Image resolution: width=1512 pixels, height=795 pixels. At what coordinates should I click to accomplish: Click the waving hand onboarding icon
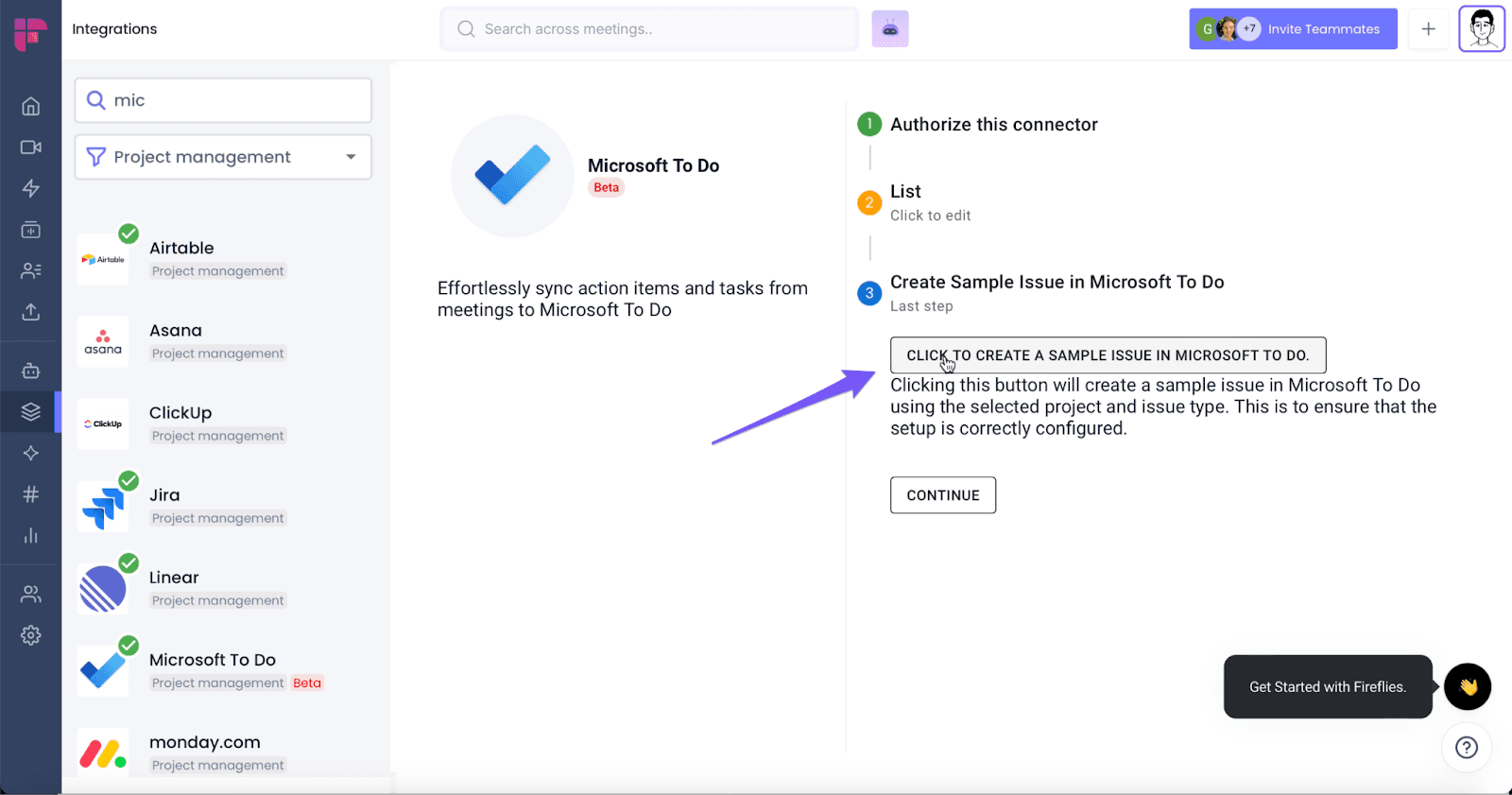tap(1468, 687)
